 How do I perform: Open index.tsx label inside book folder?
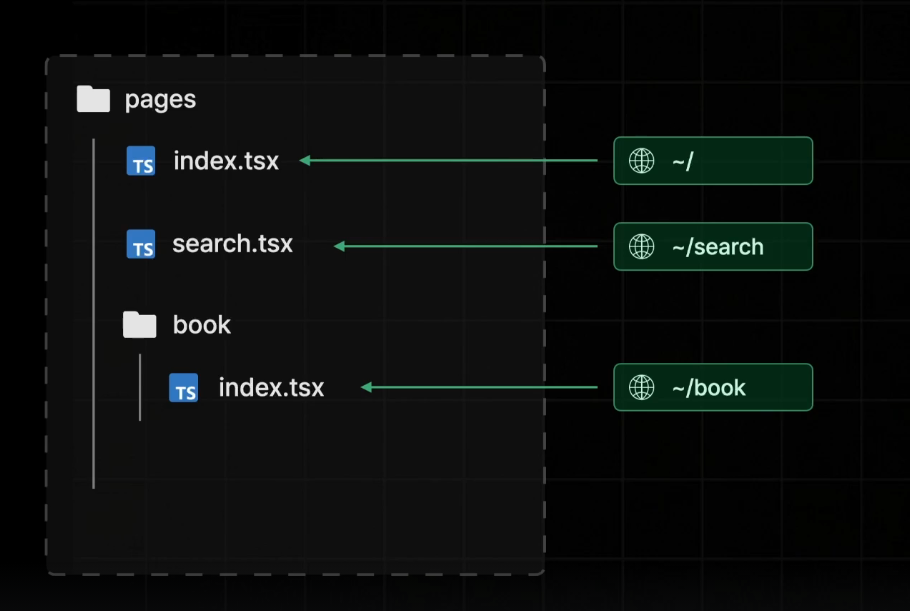(x=271, y=388)
